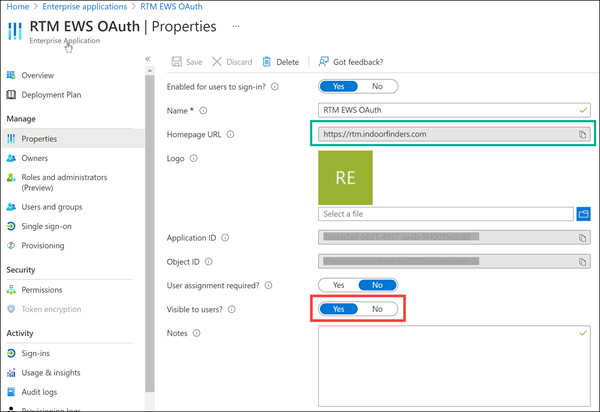Click the Owners people icon

click(x=11, y=158)
